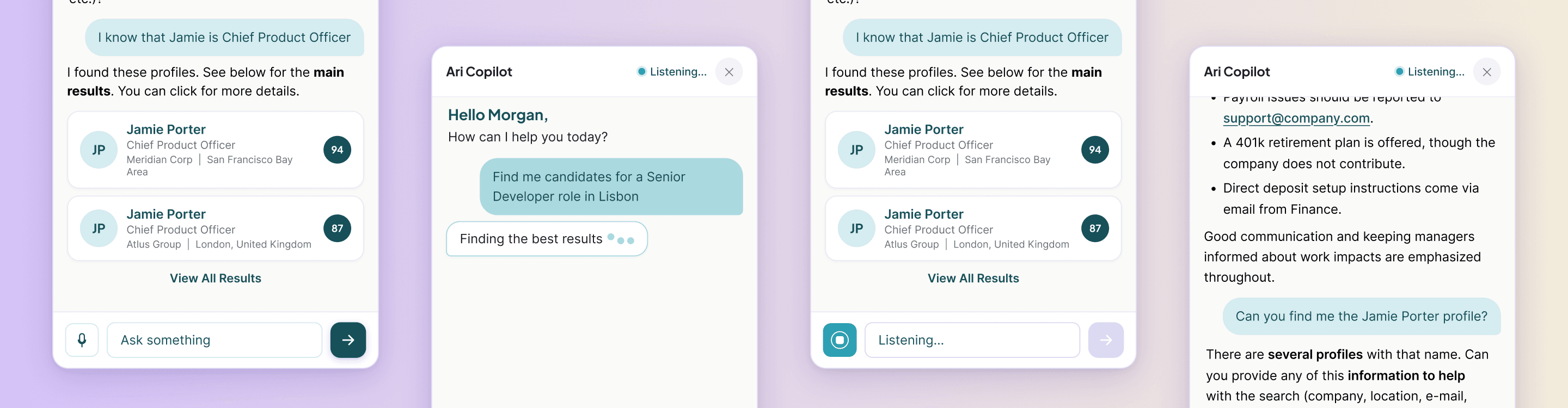Open View All Results above the Ask something field

216,279
